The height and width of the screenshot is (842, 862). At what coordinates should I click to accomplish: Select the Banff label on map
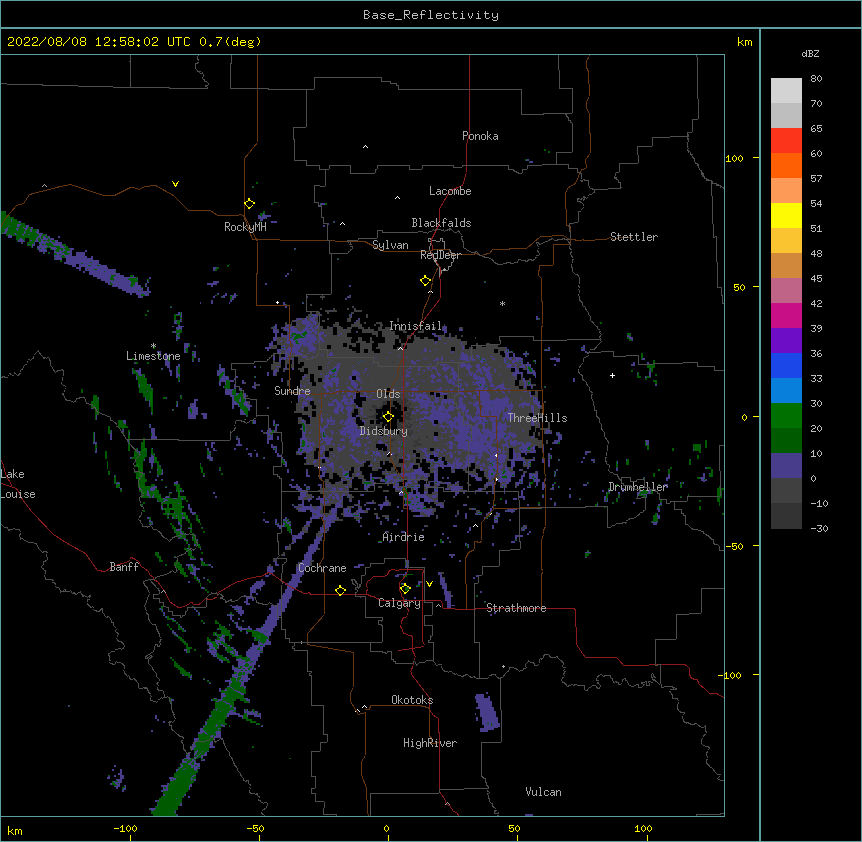click(x=124, y=567)
